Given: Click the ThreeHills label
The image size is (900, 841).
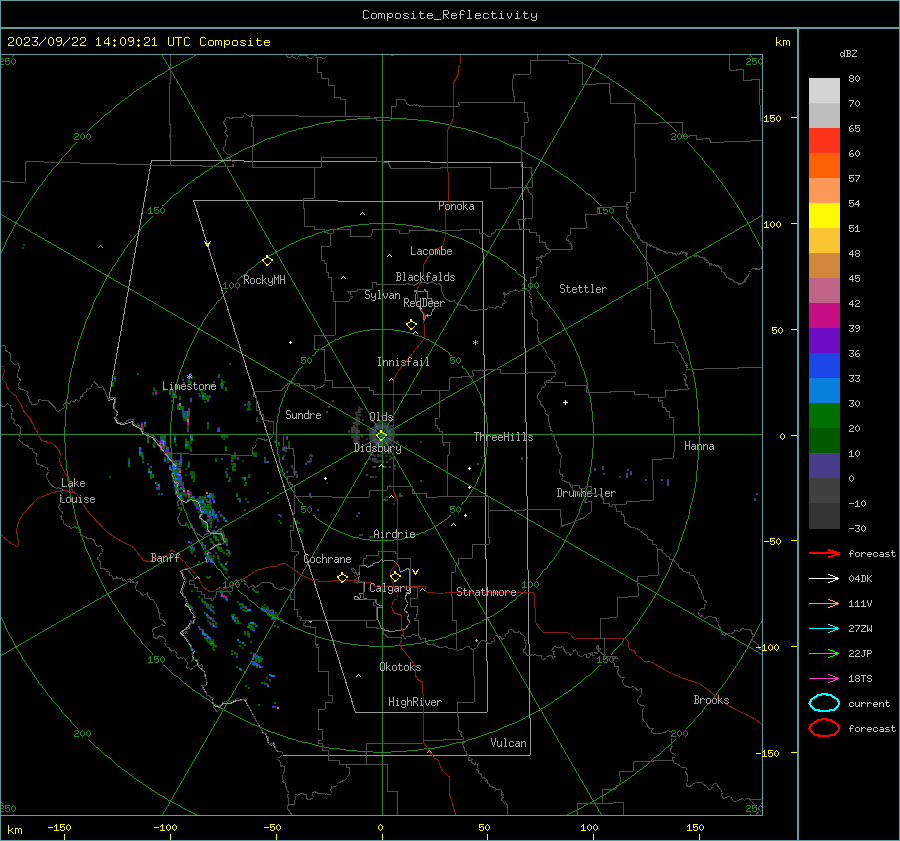Looking at the screenshot, I should click(503, 437).
